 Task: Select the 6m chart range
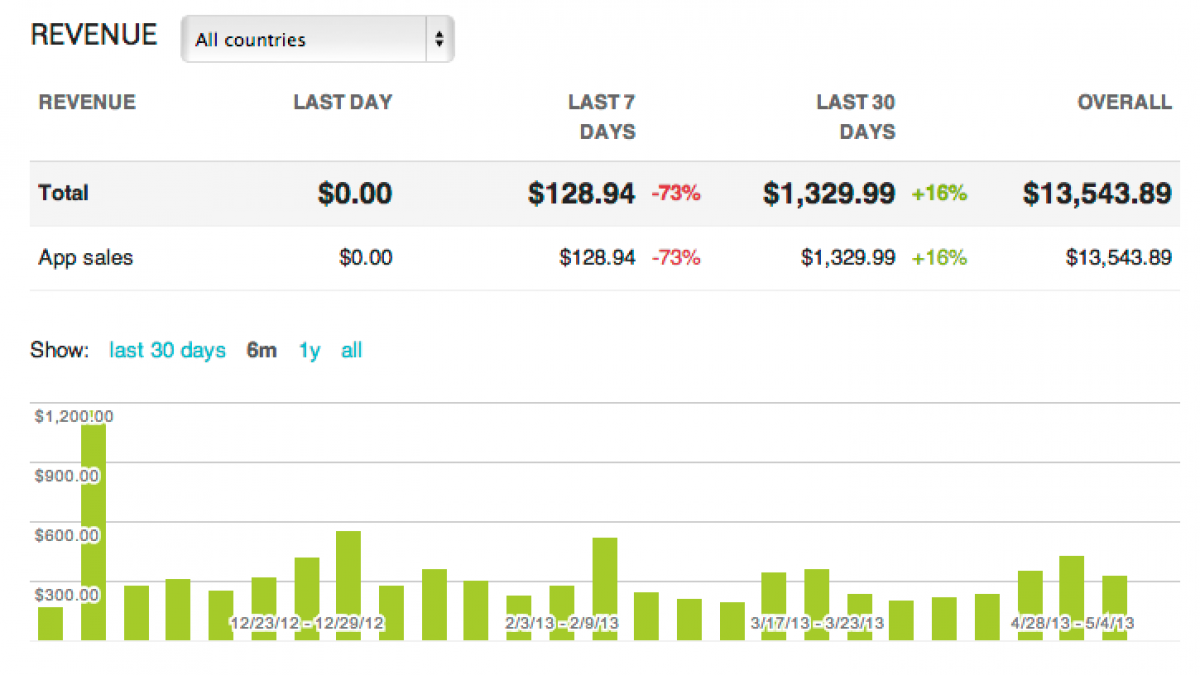click(x=262, y=351)
